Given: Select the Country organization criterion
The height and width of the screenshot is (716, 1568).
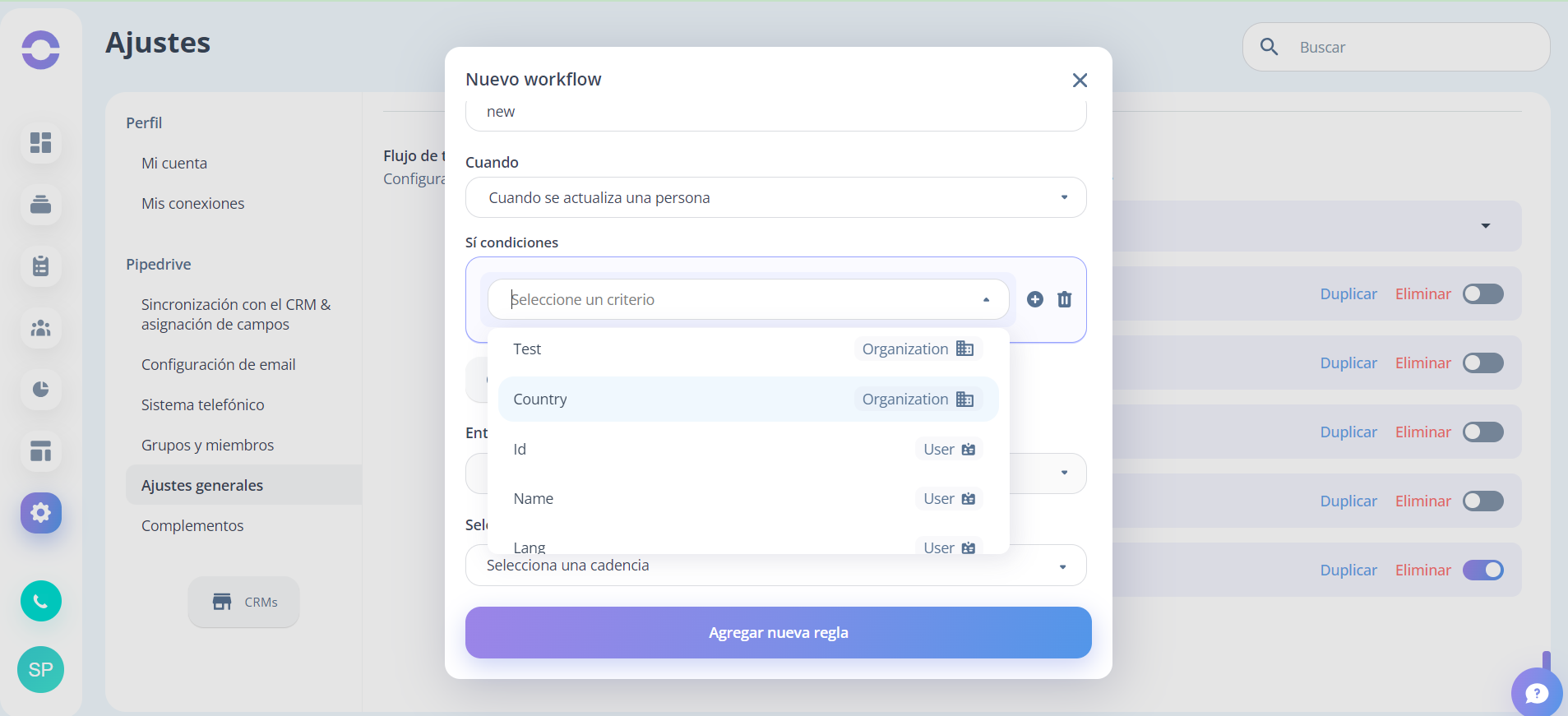Looking at the screenshot, I should point(747,399).
